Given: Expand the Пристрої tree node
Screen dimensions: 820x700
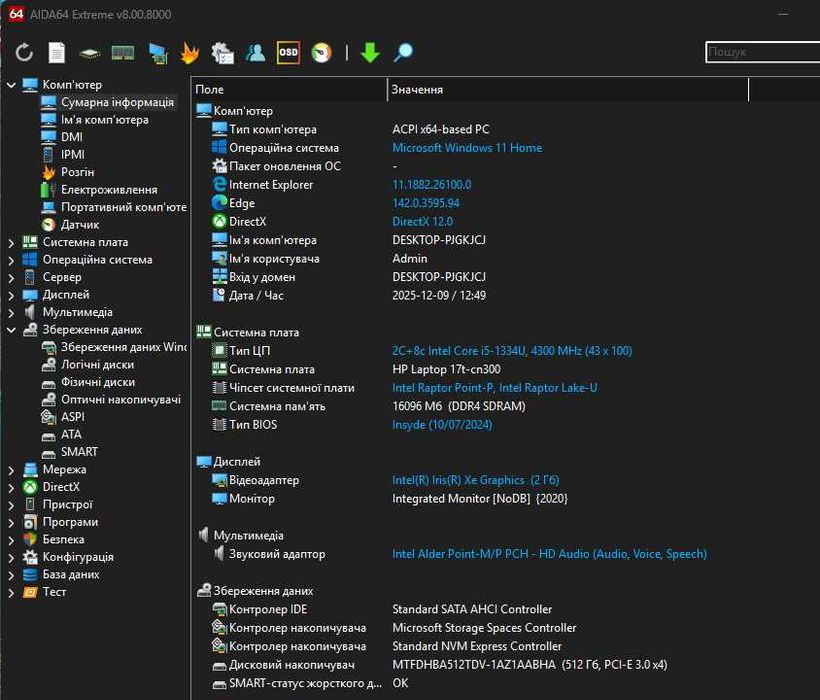Looking at the screenshot, I should pos(11,505).
